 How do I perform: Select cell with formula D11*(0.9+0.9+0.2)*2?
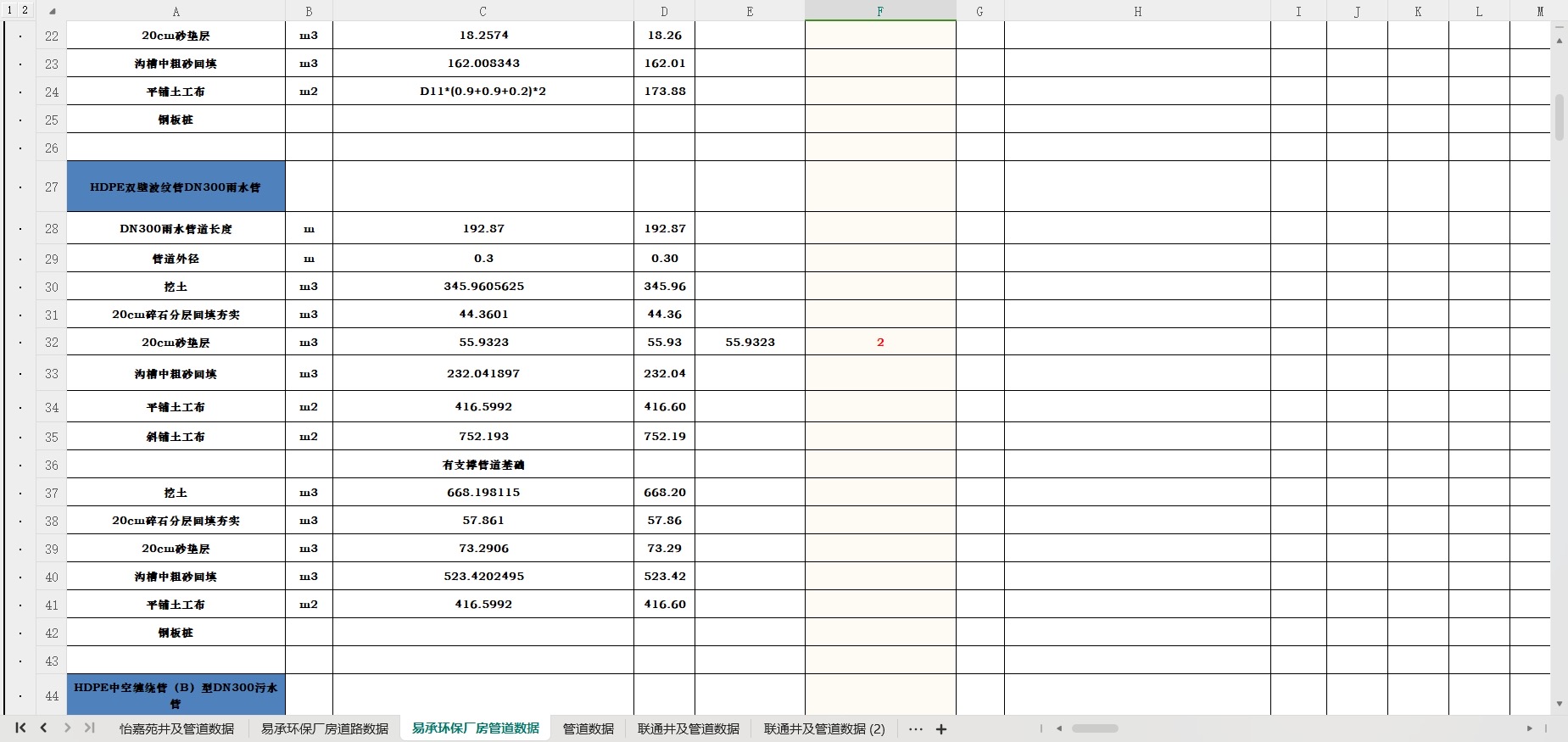click(483, 92)
